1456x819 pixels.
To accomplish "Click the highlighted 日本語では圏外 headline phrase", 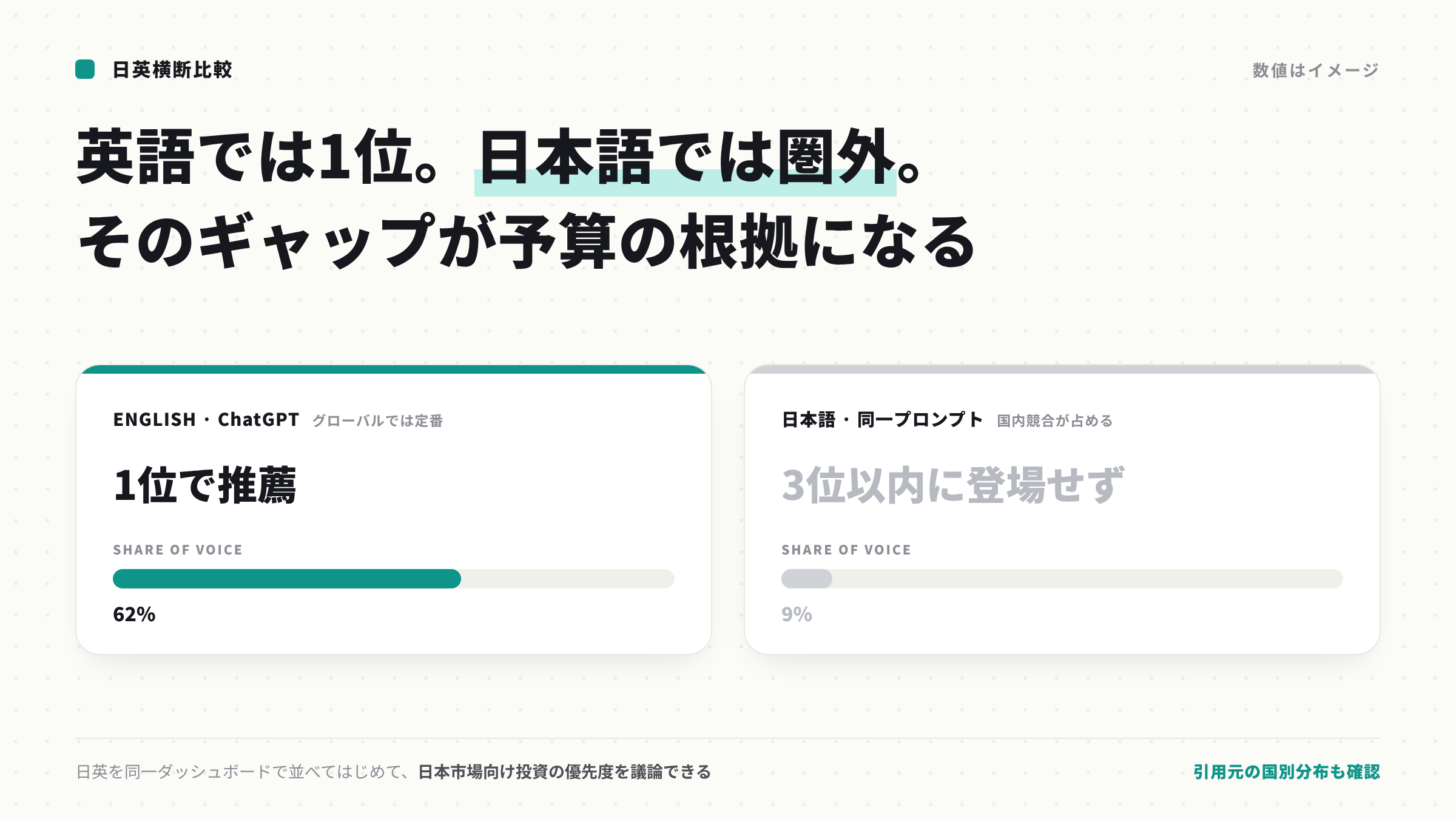I will 686,159.
